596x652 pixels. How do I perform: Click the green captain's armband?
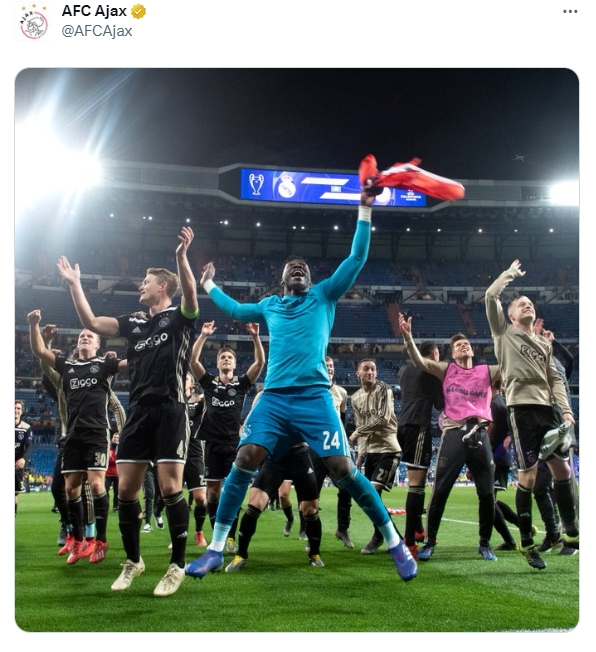point(189,312)
